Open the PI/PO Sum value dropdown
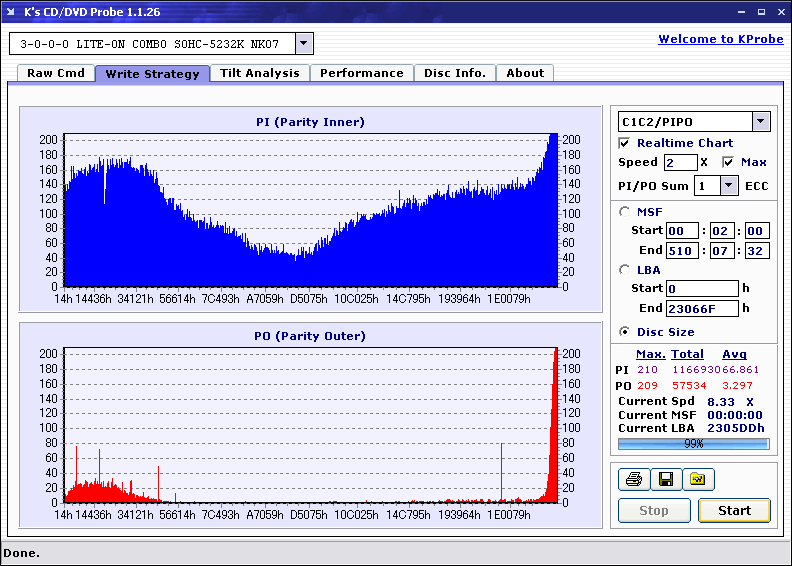The width and height of the screenshot is (792, 566). pyautogui.click(x=729, y=185)
